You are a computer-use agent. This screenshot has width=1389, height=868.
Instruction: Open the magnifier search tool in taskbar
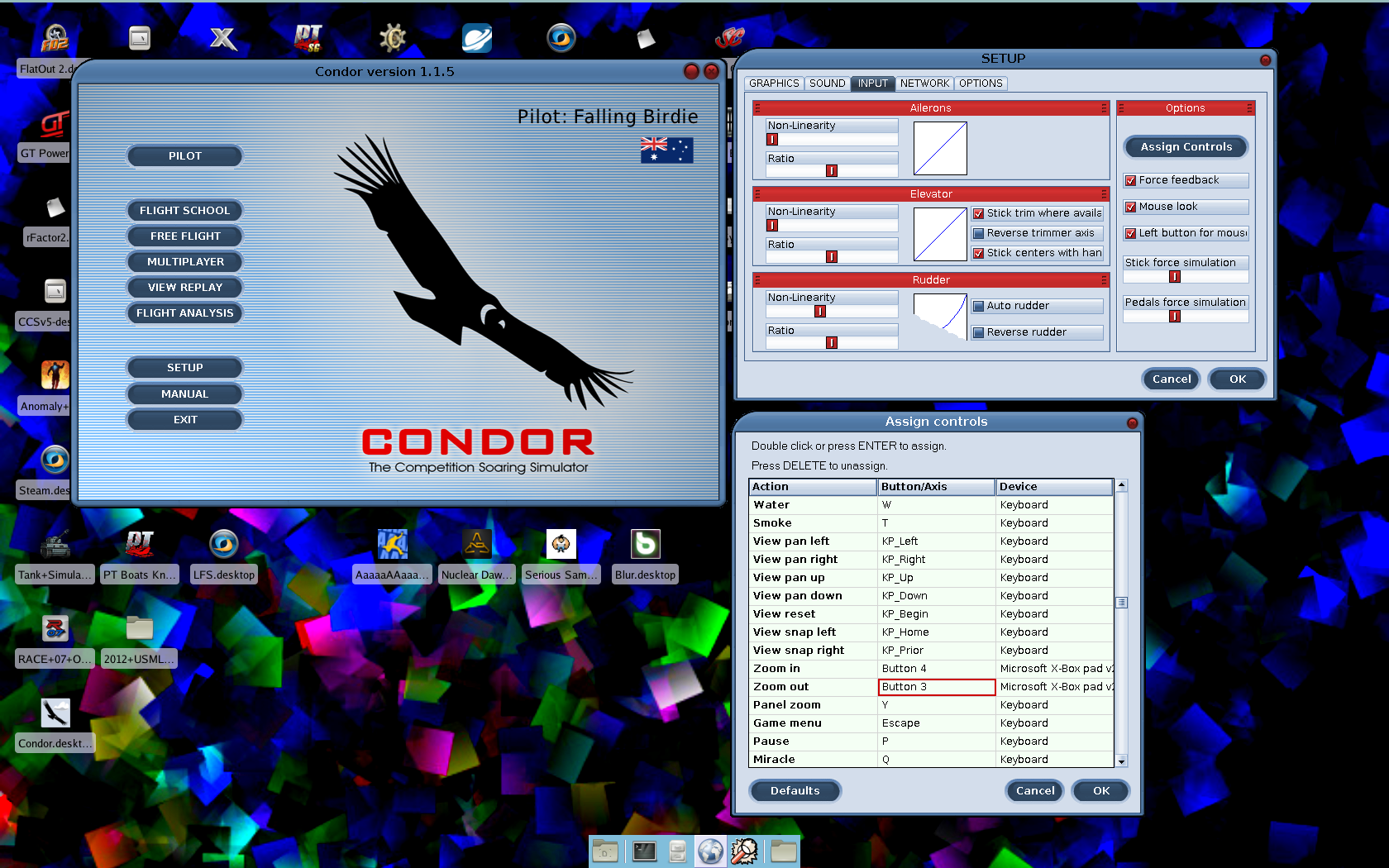744,851
